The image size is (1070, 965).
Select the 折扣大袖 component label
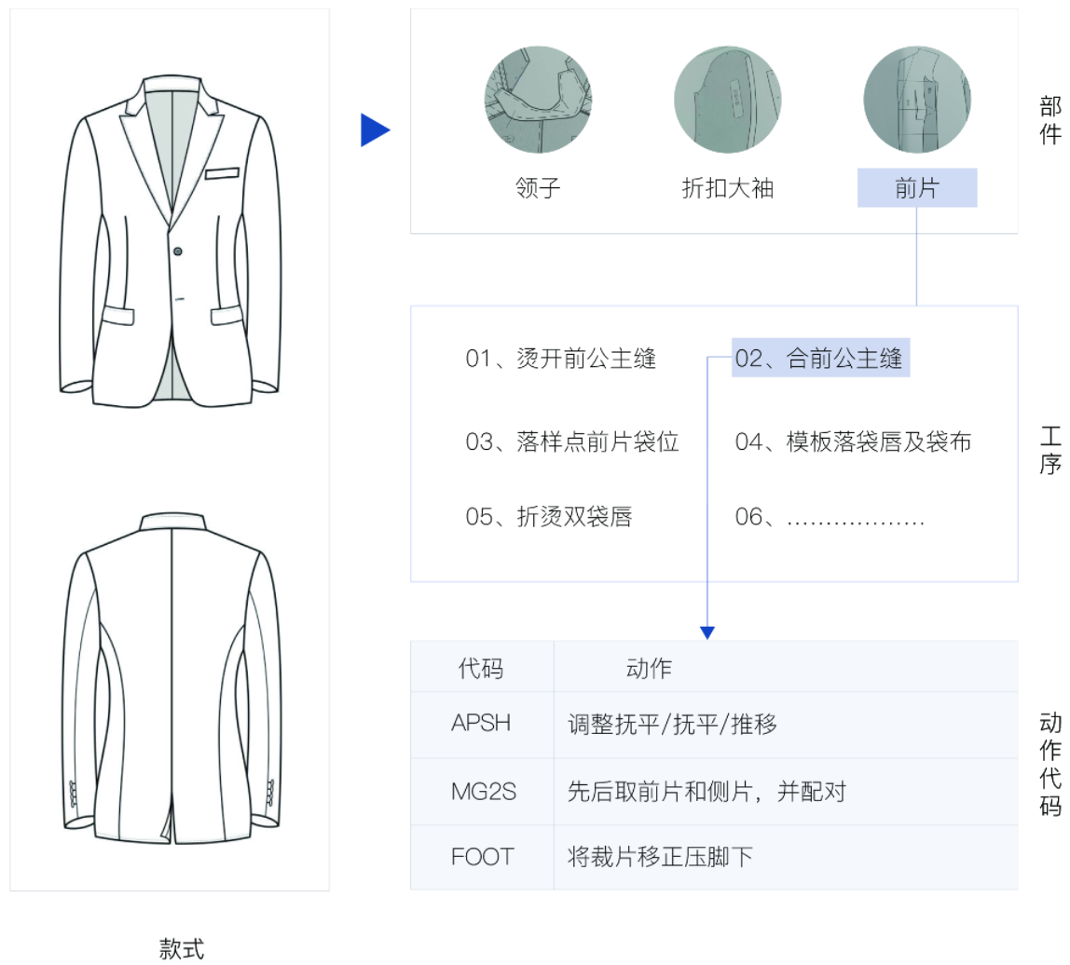click(x=727, y=188)
